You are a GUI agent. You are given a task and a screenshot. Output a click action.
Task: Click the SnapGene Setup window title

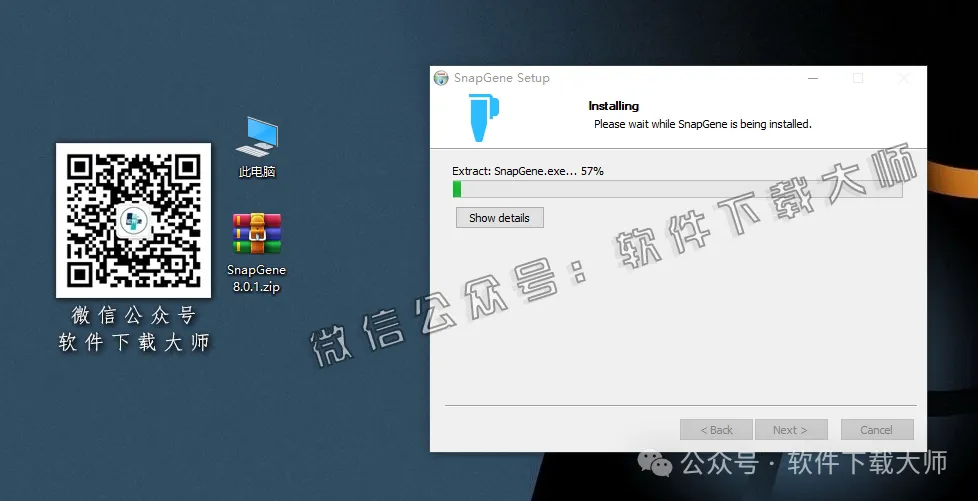click(501, 78)
